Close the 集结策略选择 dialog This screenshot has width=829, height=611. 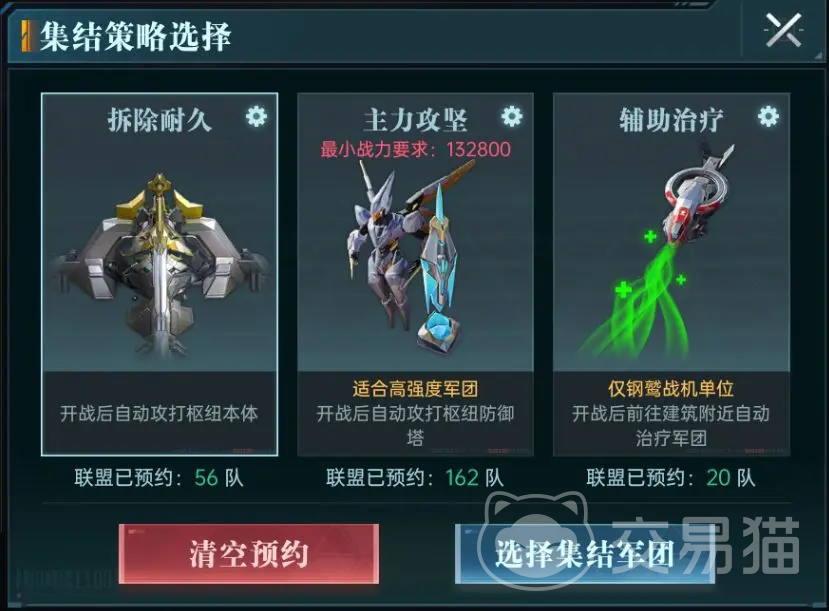point(784,31)
